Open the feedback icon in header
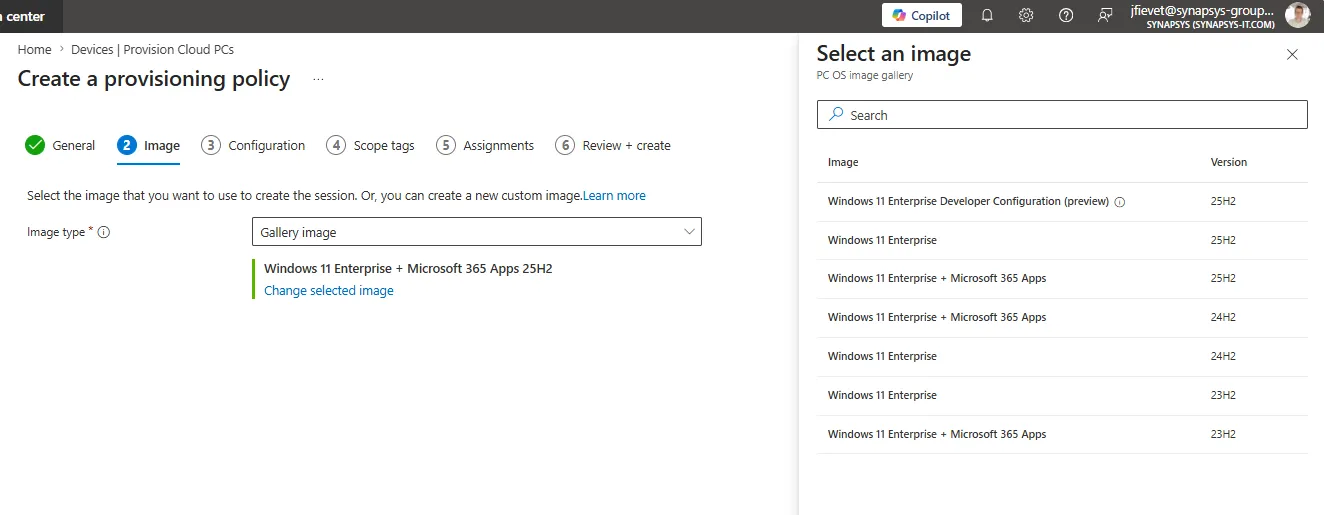This screenshot has width=1324, height=515. point(1105,15)
